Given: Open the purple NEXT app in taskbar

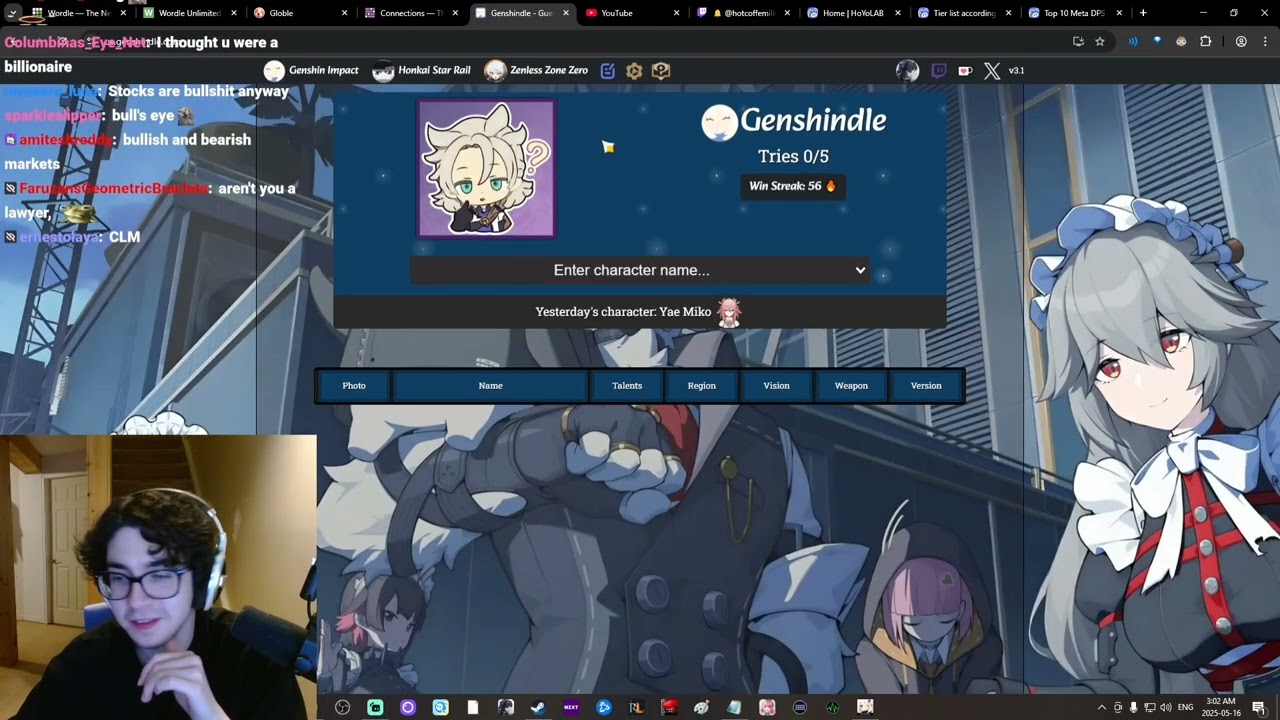Looking at the screenshot, I should (x=571, y=707).
